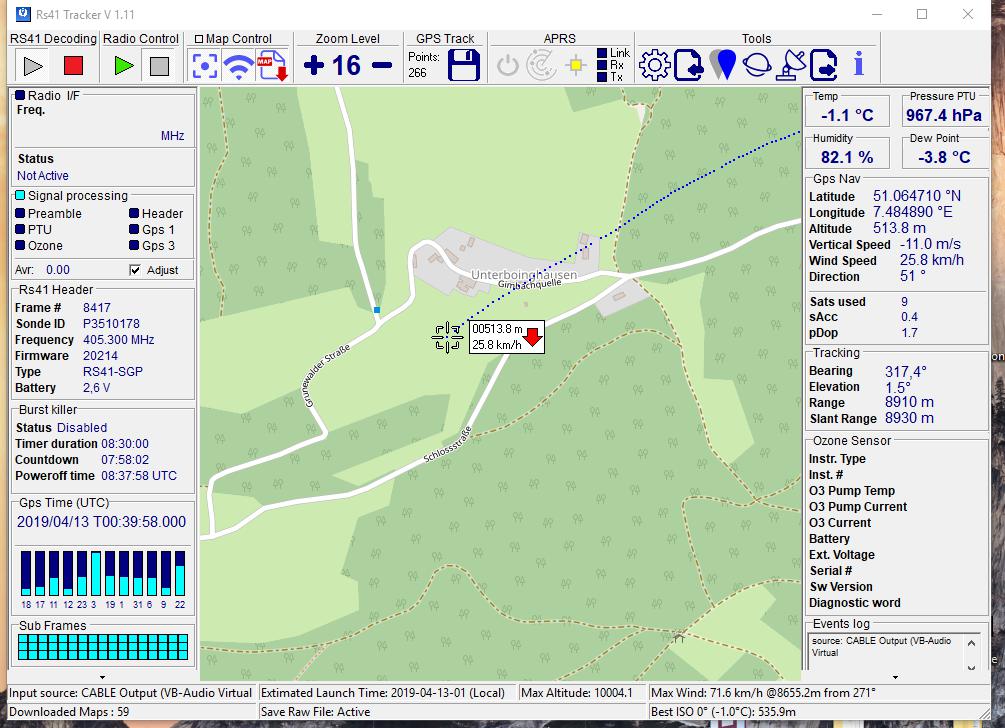Click the red arrow sonde marker on map
The width and height of the screenshot is (1005, 728).
tap(533, 337)
